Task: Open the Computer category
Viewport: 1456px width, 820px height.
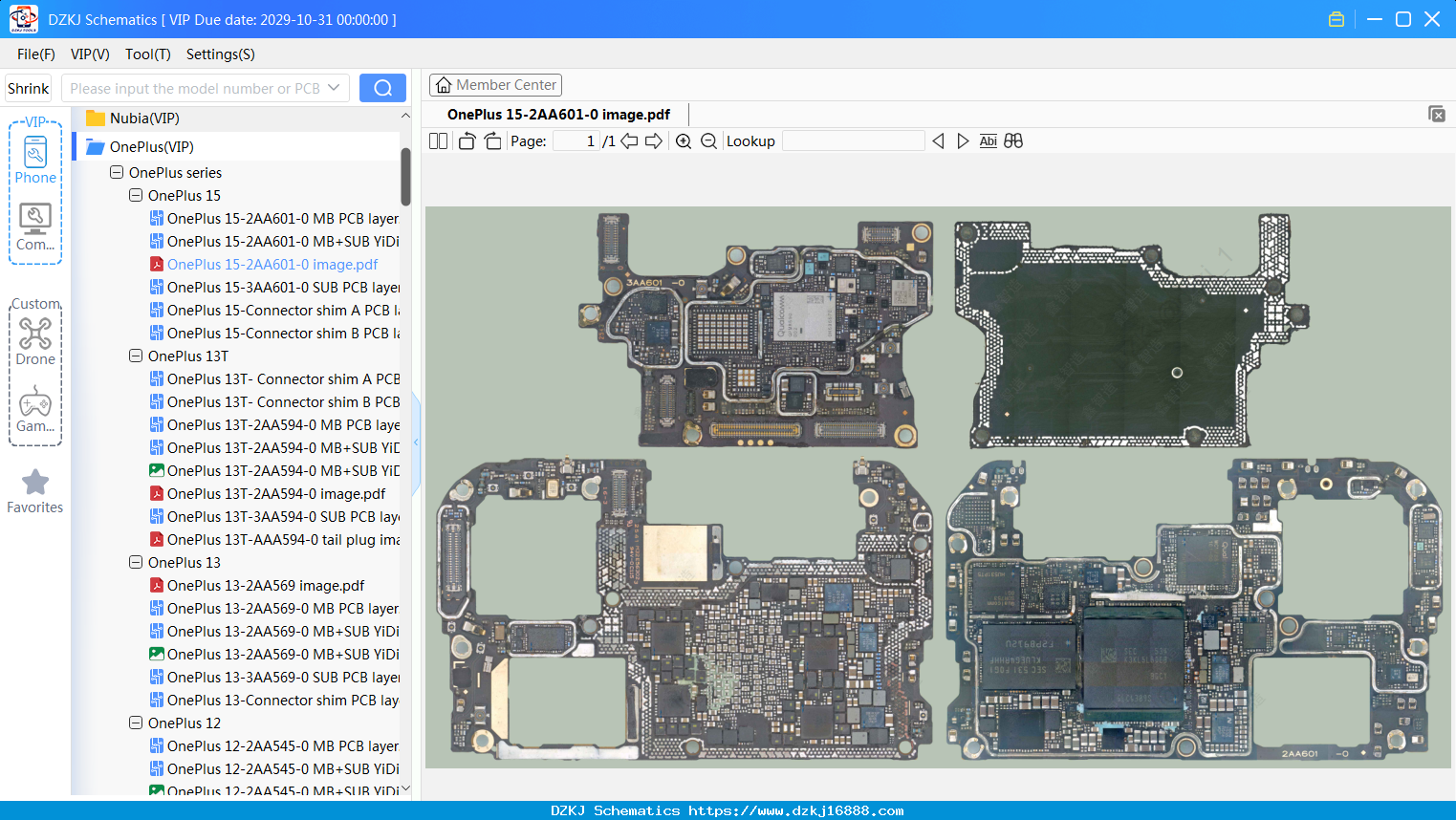Action: [x=35, y=227]
